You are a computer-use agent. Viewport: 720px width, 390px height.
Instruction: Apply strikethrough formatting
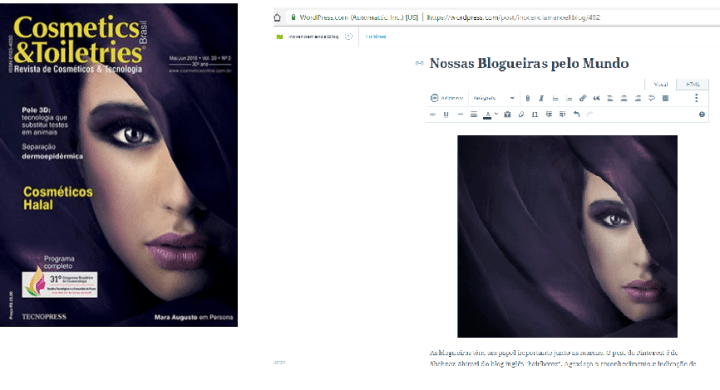(x=433, y=114)
